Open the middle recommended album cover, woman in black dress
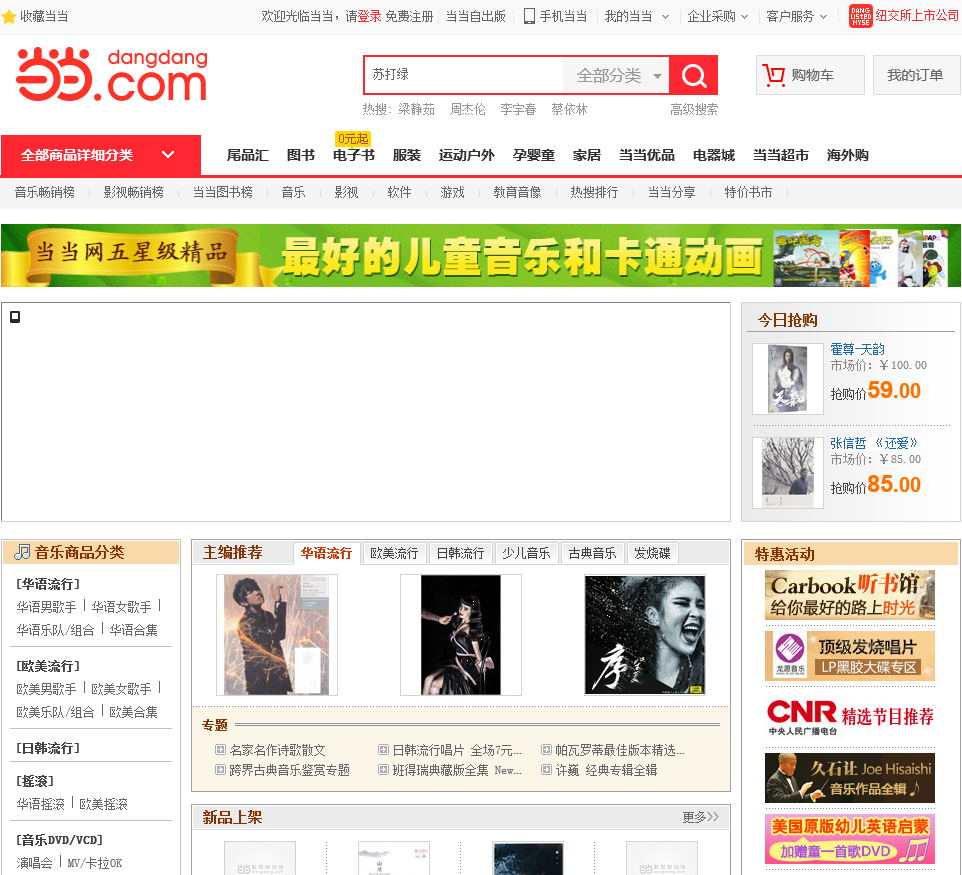Viewport: 962px width, 875px height. click(x=461, y=635)
